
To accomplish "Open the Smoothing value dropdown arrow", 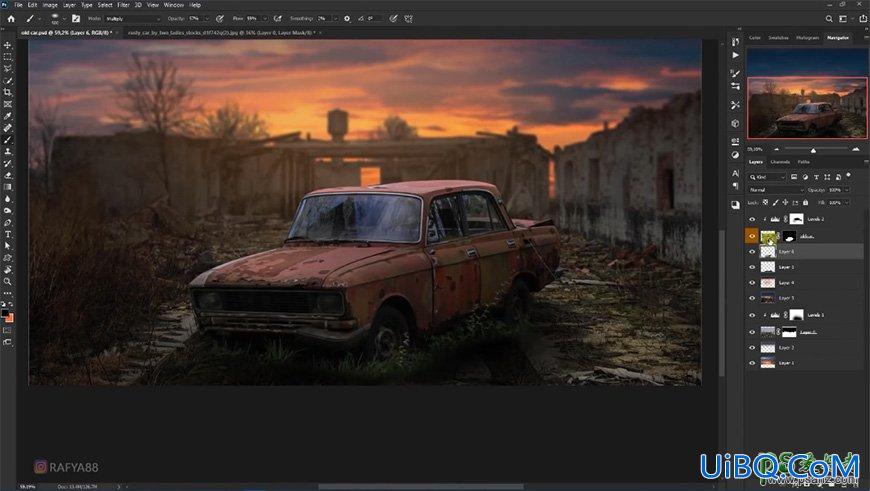I will (x=335, y=18).
